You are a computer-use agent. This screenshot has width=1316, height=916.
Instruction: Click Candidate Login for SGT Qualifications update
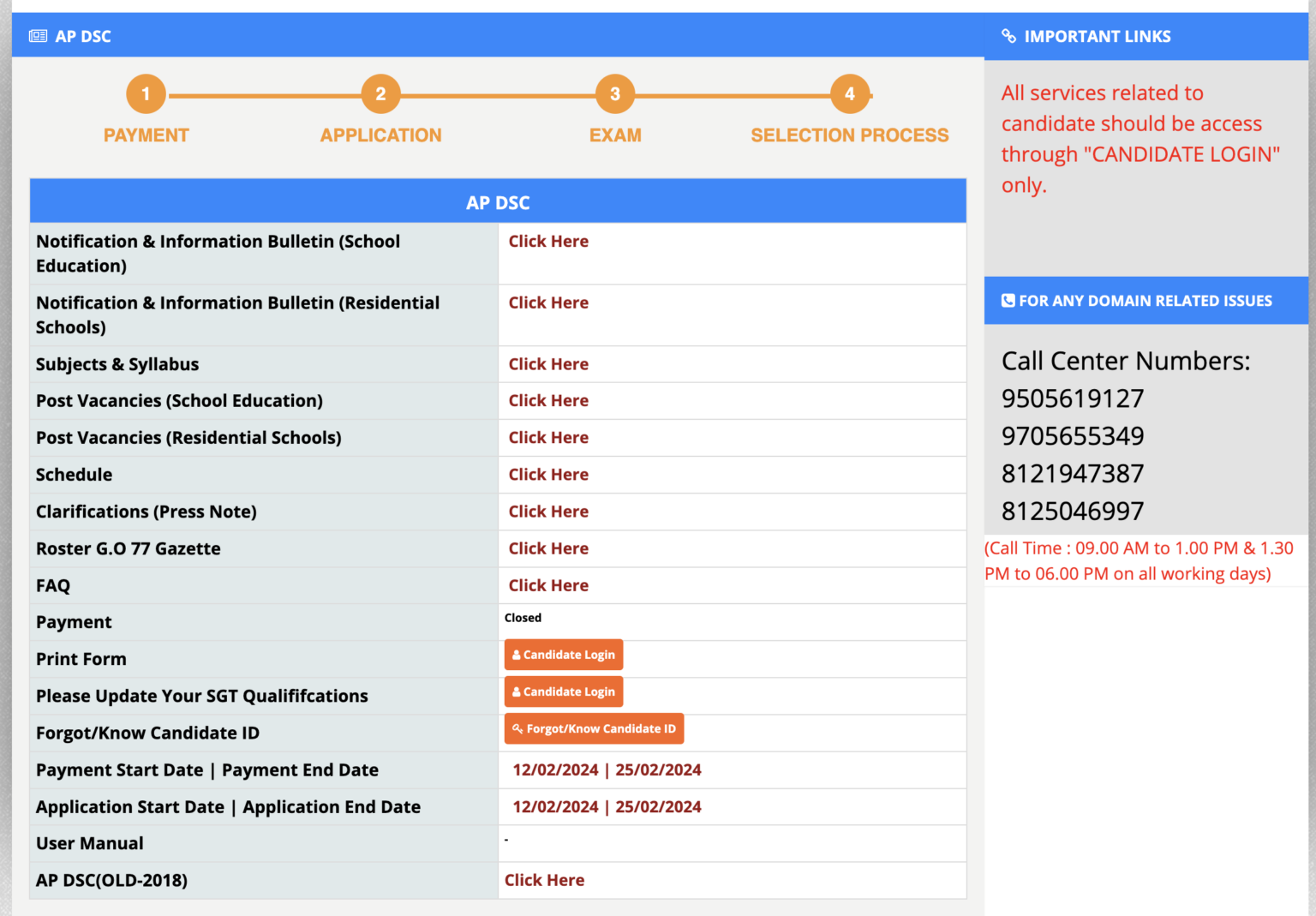pos(563,691)
